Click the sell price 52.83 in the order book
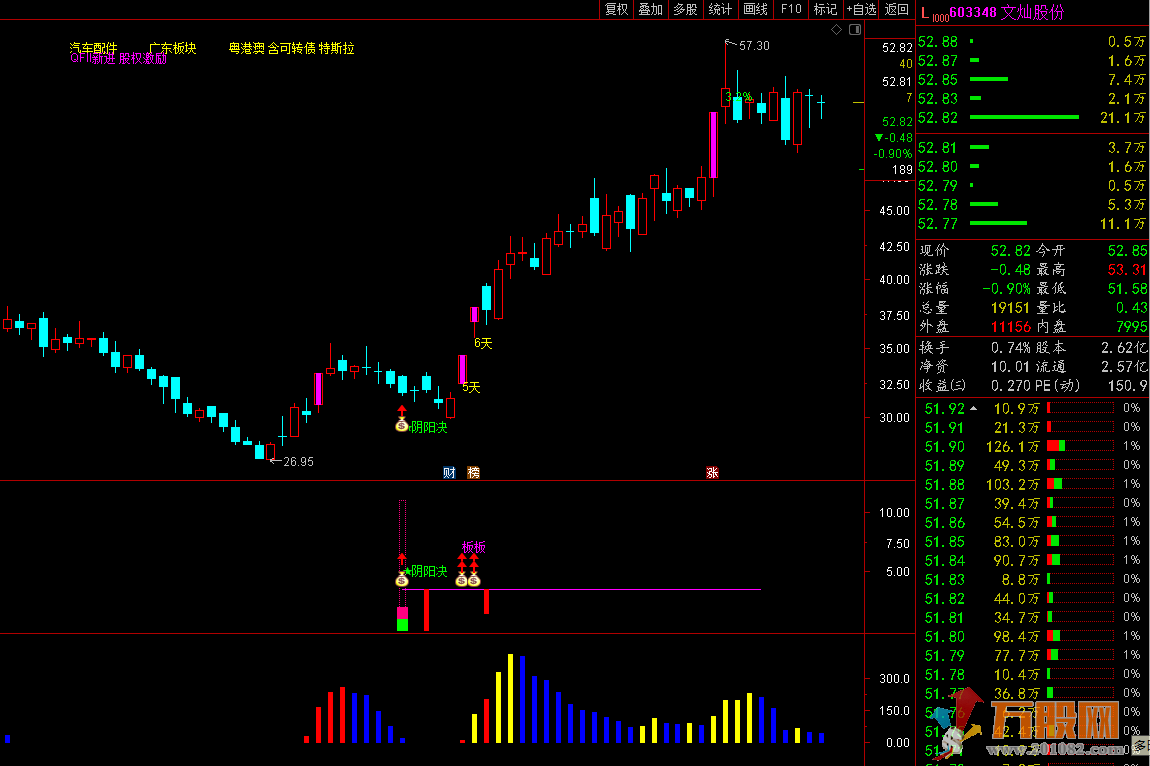 tap(938, 98)
